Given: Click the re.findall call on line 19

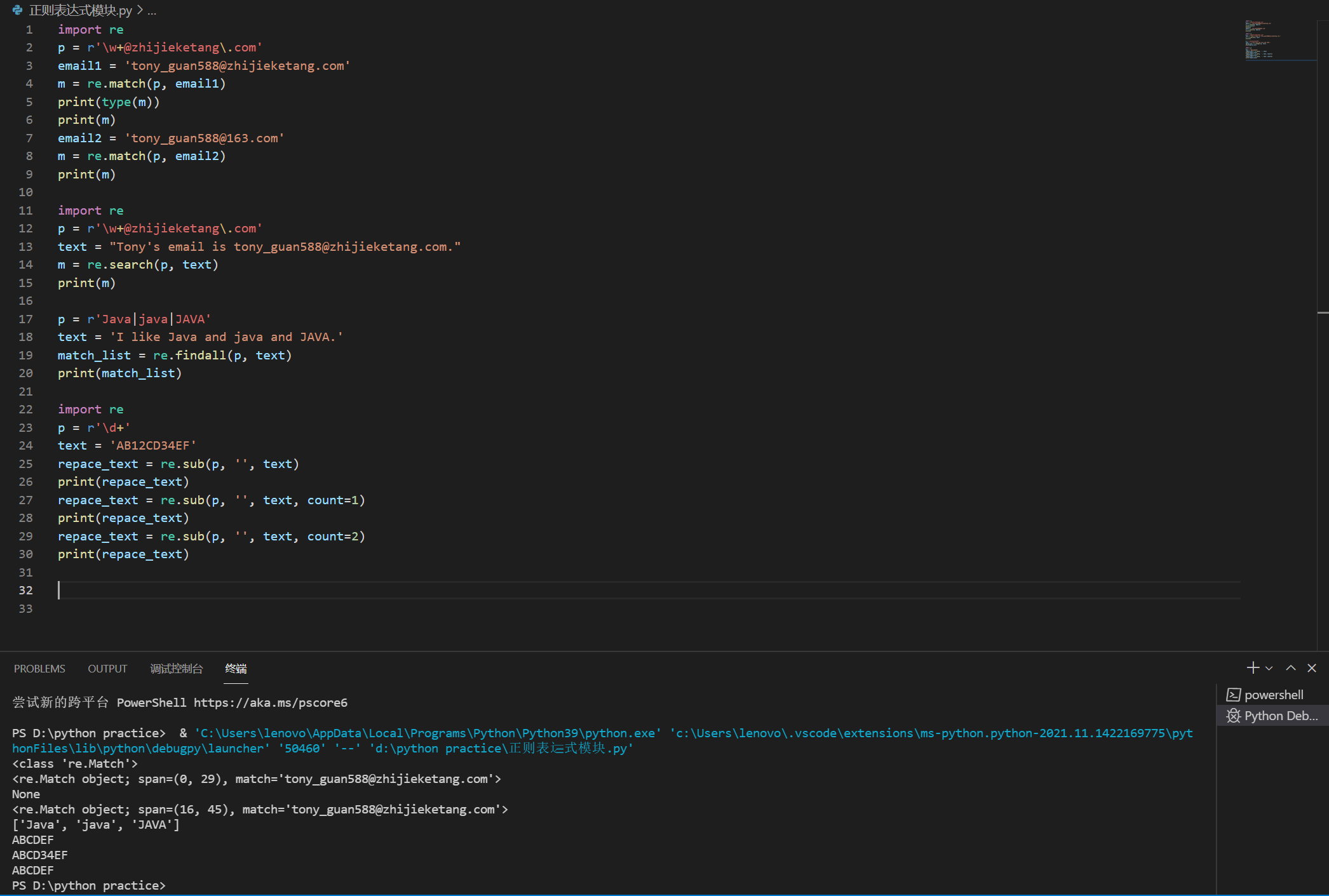Looking at the screenshot, I should [199, 355].
